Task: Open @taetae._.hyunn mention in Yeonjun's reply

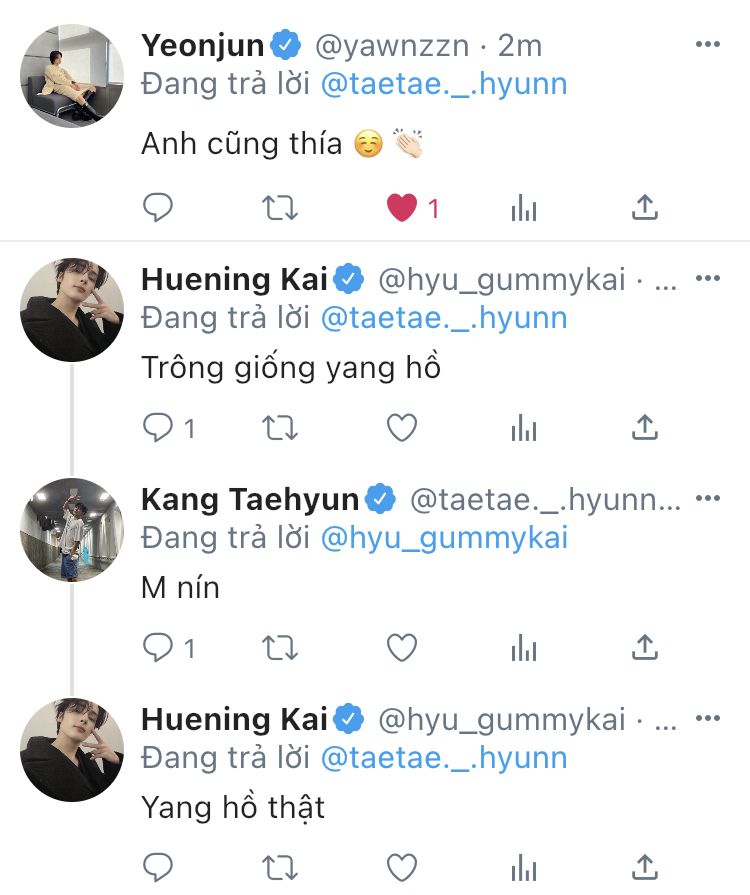Action: 444,85
